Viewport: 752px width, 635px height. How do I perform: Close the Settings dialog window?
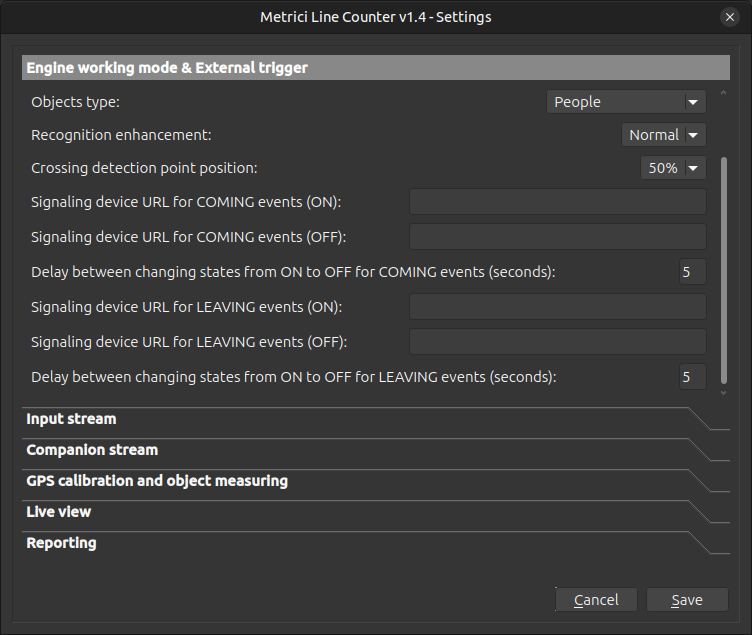tap(729, 17)
